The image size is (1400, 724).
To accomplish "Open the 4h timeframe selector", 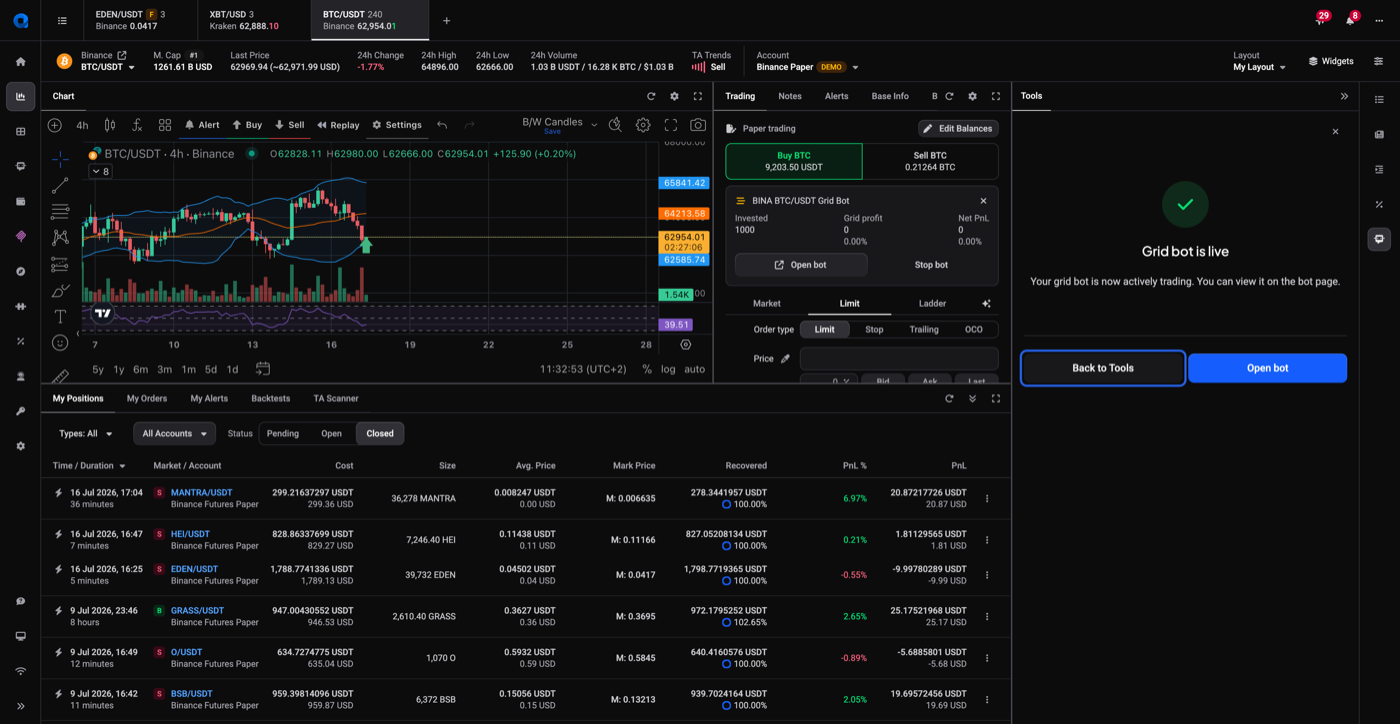I will [82, 125].
